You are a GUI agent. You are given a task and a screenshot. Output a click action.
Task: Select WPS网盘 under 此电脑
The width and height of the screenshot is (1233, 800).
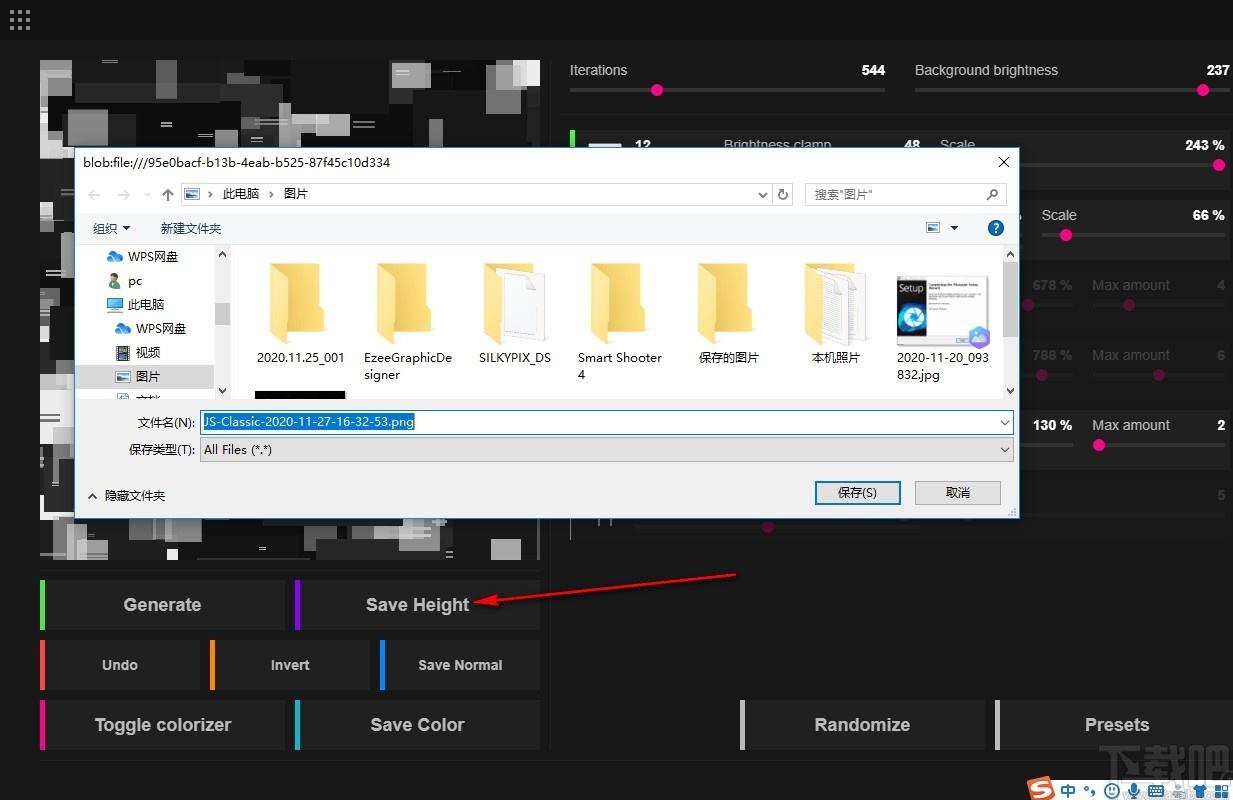click(x=151, y=329)
